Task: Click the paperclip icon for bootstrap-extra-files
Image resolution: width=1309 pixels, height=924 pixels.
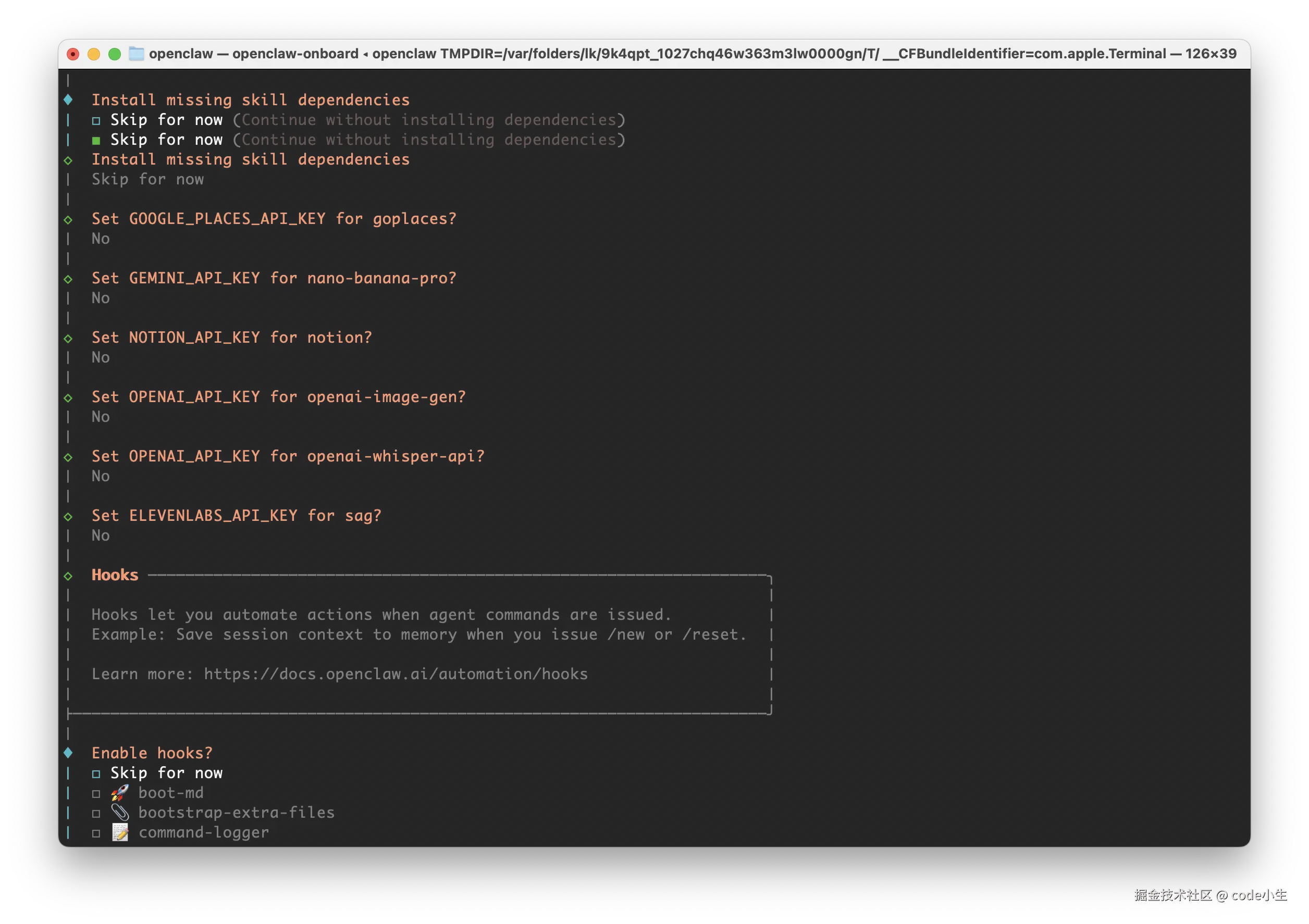Action: [120, 813]
